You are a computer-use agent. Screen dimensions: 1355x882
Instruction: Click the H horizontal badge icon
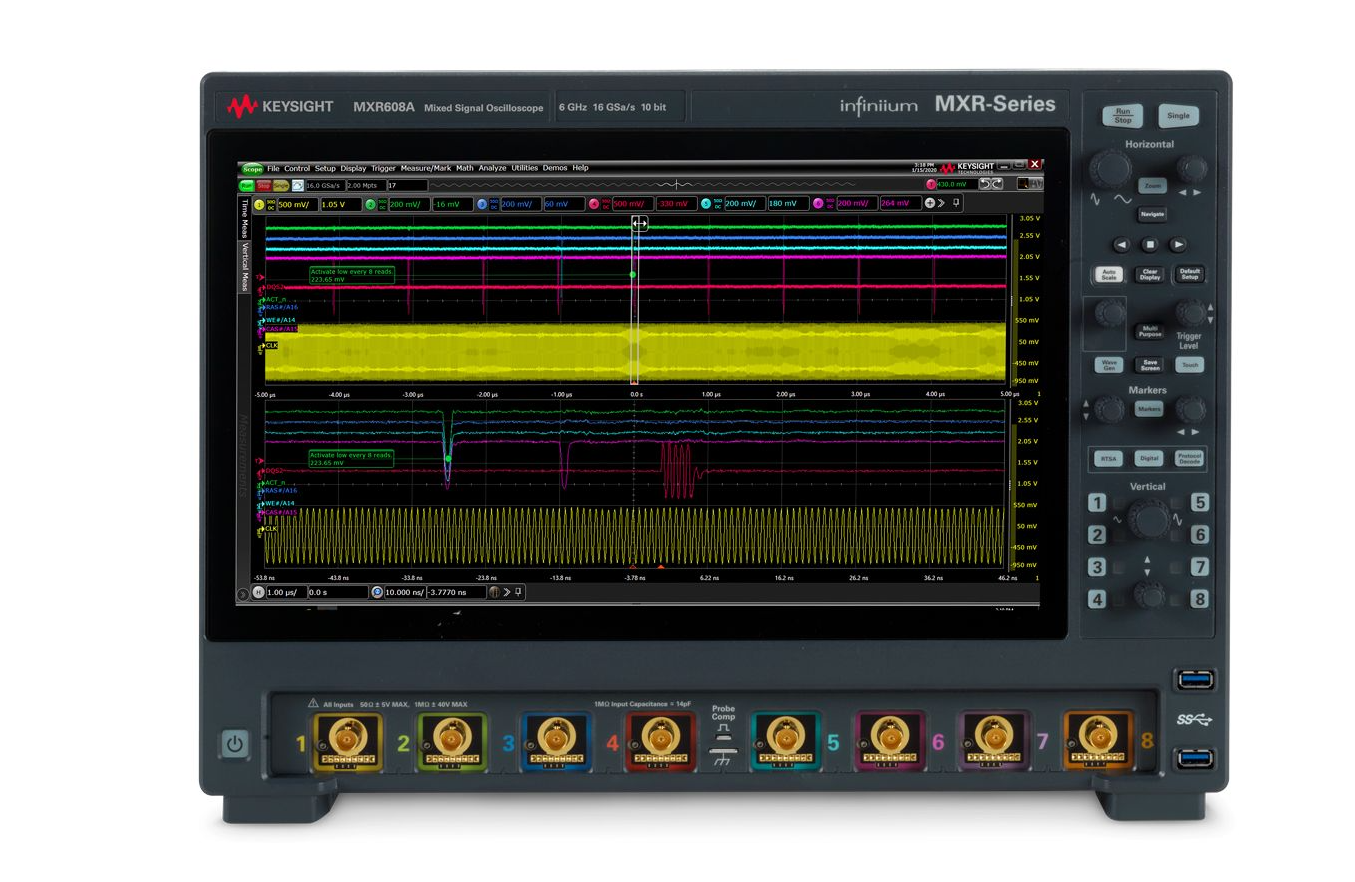click(x=258, y=592)
